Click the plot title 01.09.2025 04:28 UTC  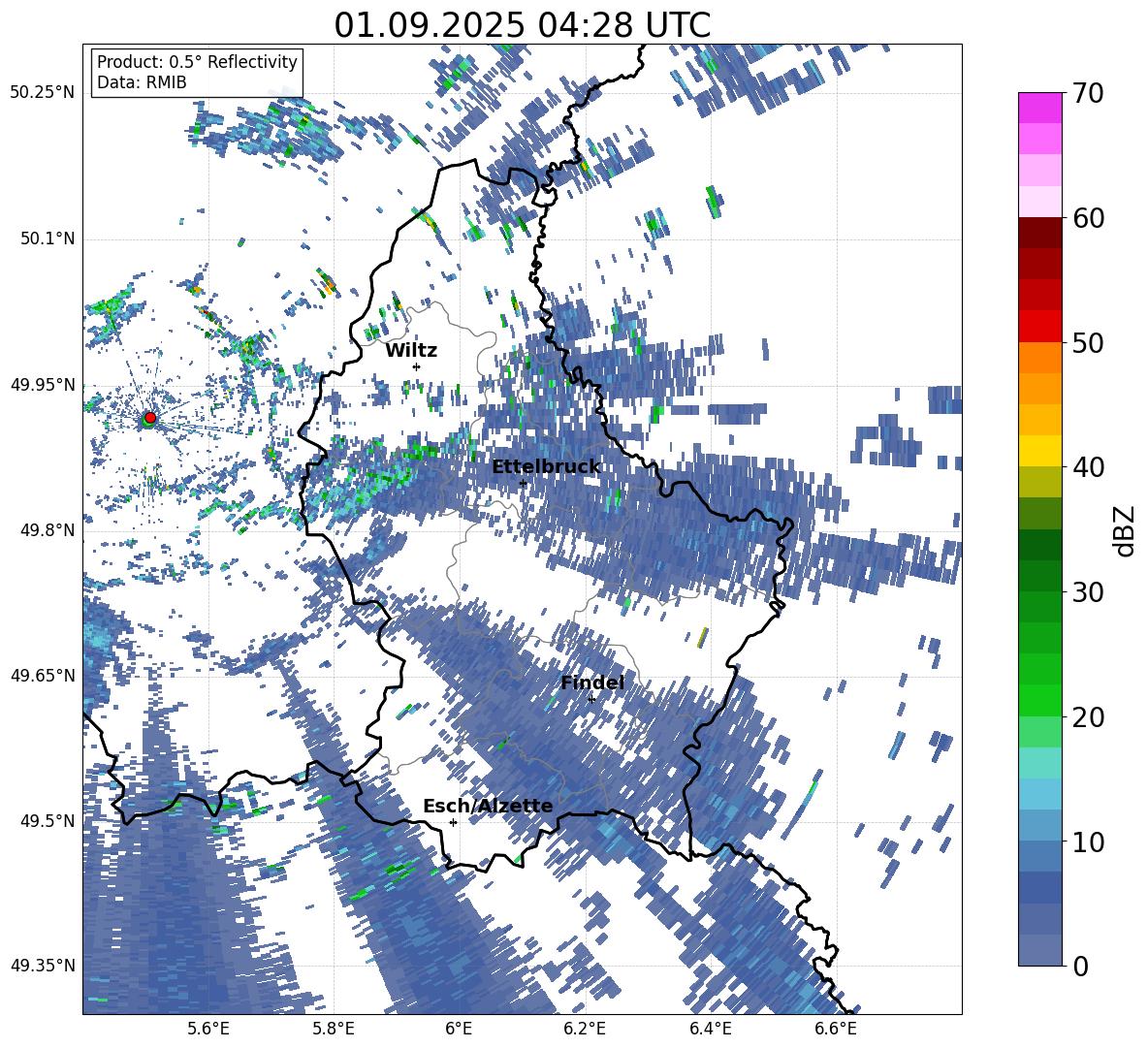click(522, 25)
